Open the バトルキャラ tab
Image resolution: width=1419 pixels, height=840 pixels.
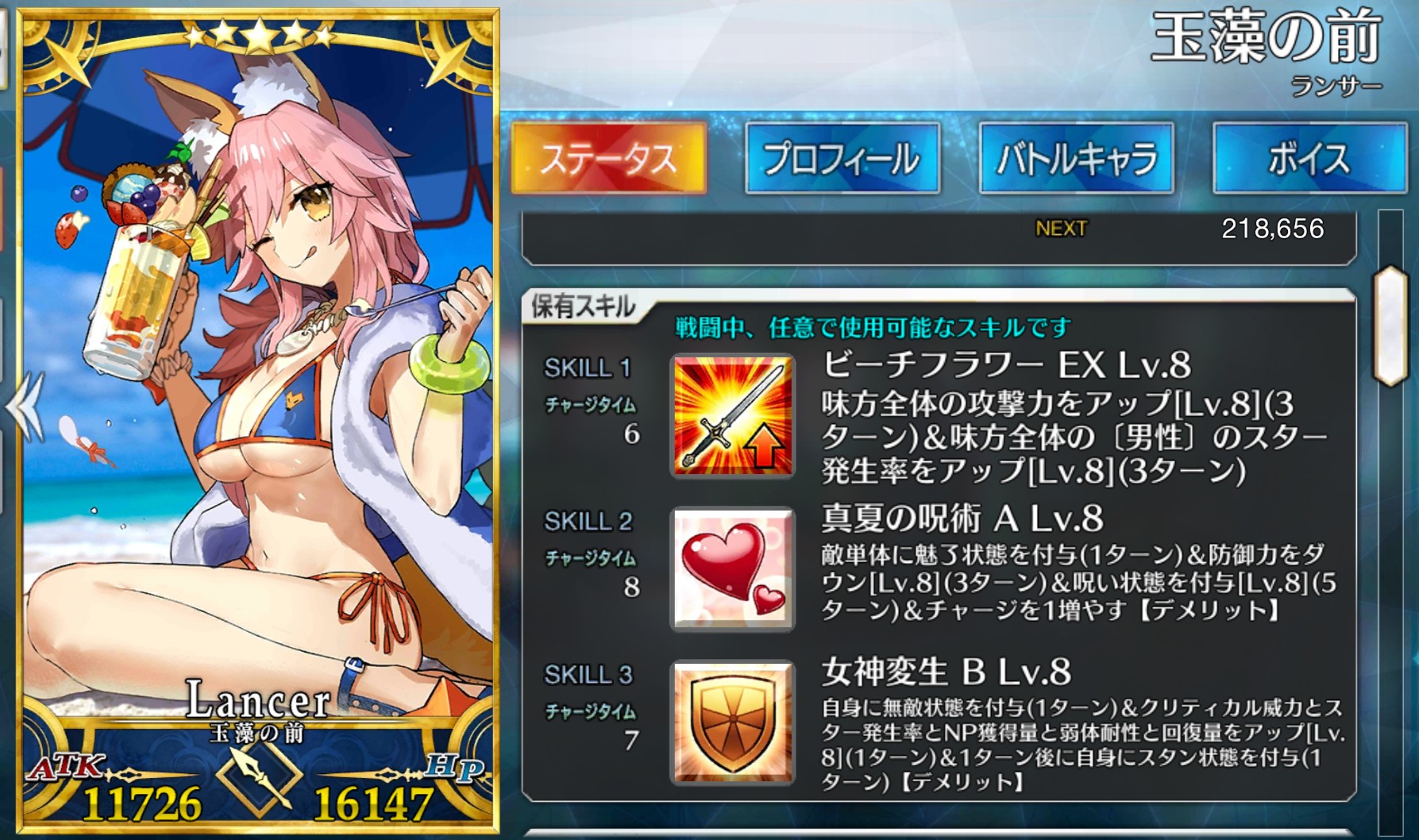[x=1076, y=158]
